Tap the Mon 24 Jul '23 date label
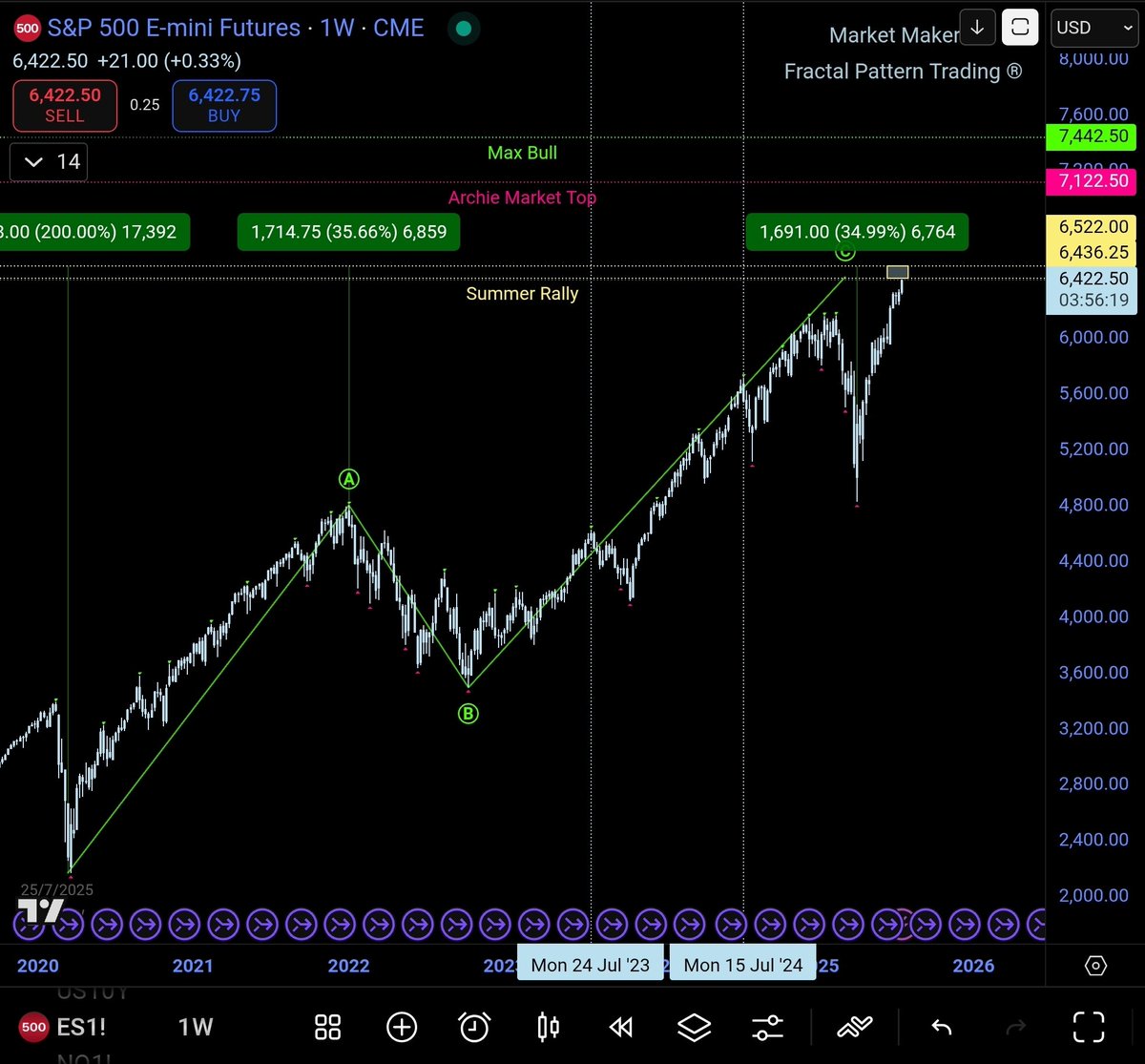The image size is (1145, 1064). coord(590,965)
